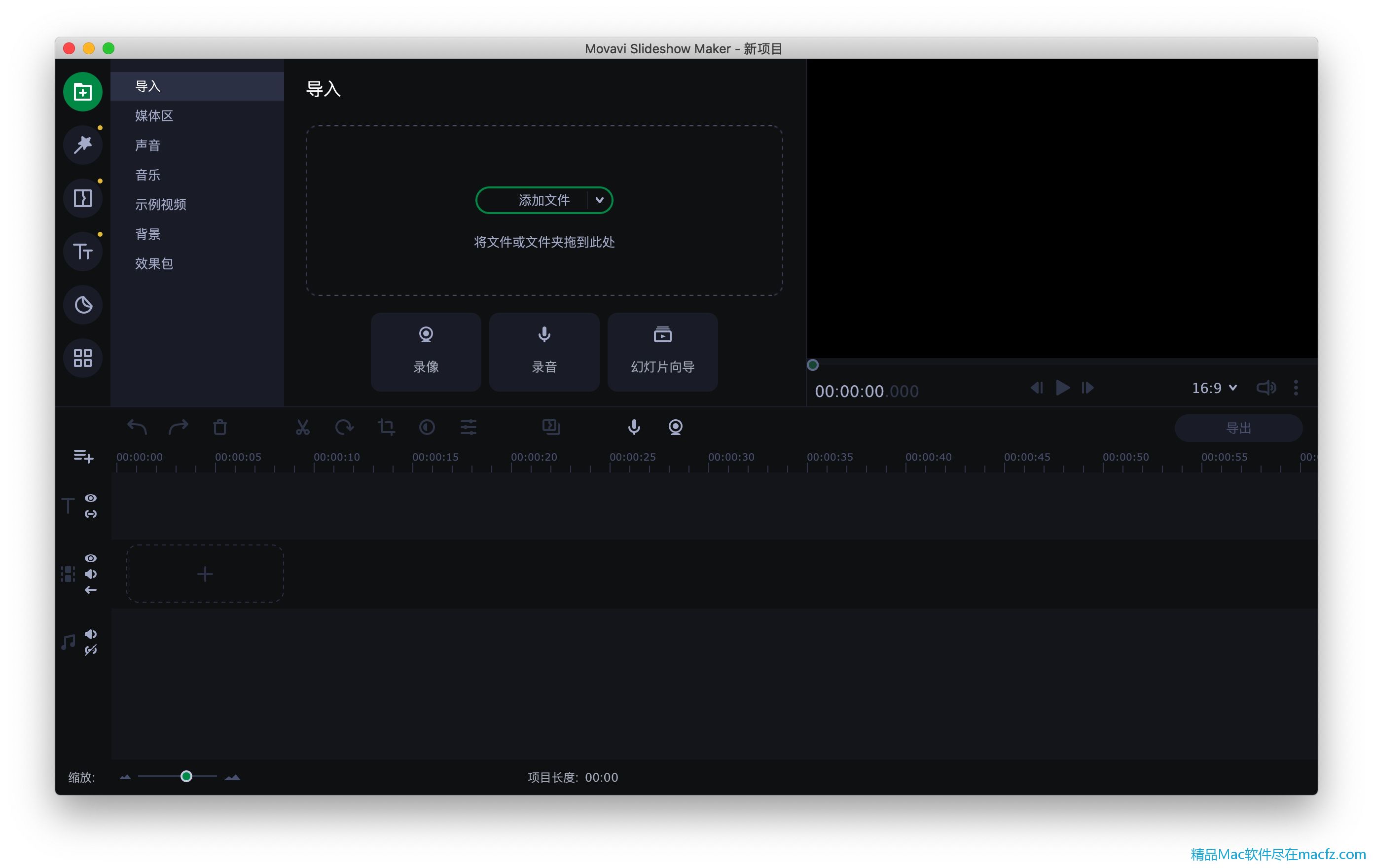Select the Crop tool icon
The image size is (1373, 868).
pos(386,427)
